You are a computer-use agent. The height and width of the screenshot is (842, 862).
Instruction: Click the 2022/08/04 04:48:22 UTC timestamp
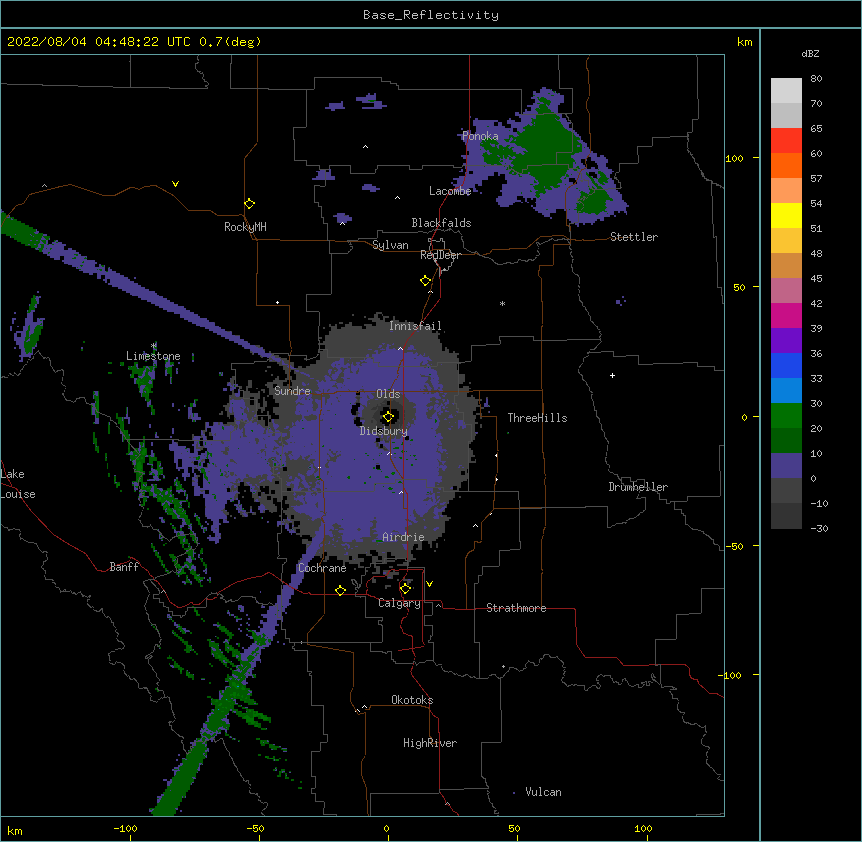pyautogui.click(x=99, y=42)
